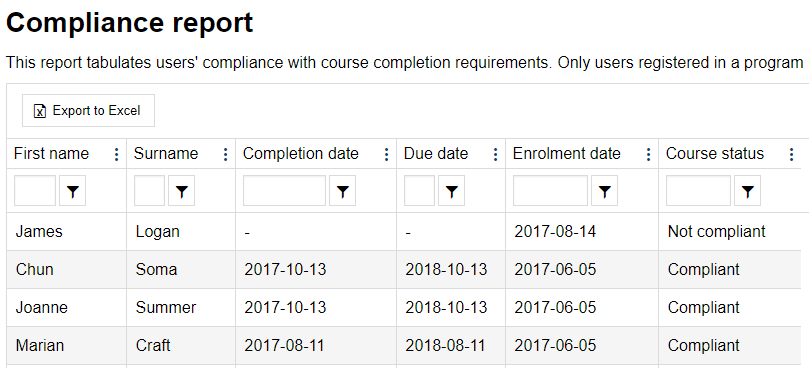Click the Surname filter funnel icon

point(182,191)
